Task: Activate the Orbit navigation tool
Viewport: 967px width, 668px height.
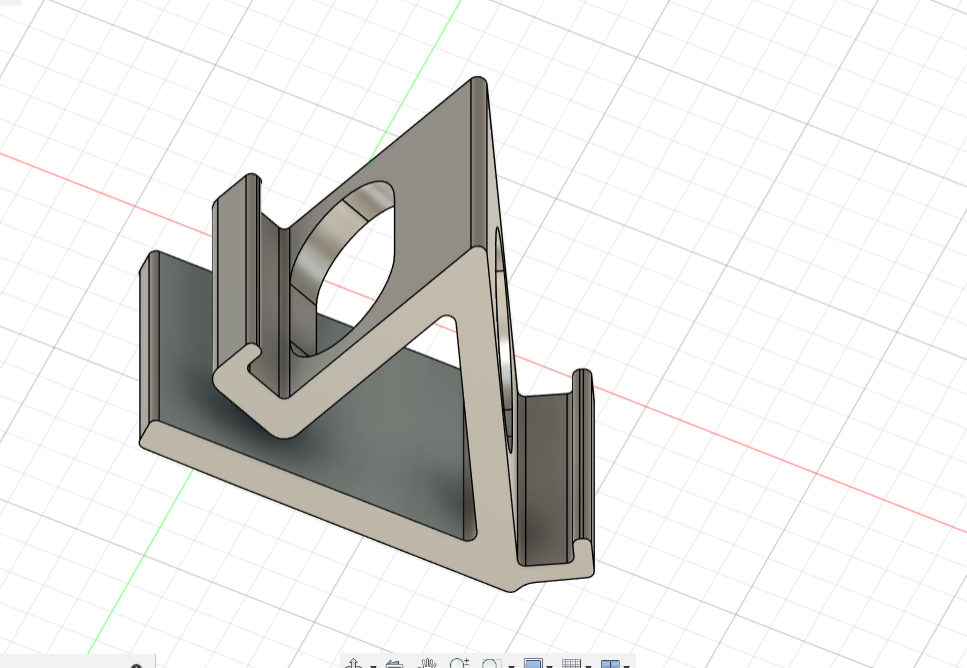Action: pos(355,664)
